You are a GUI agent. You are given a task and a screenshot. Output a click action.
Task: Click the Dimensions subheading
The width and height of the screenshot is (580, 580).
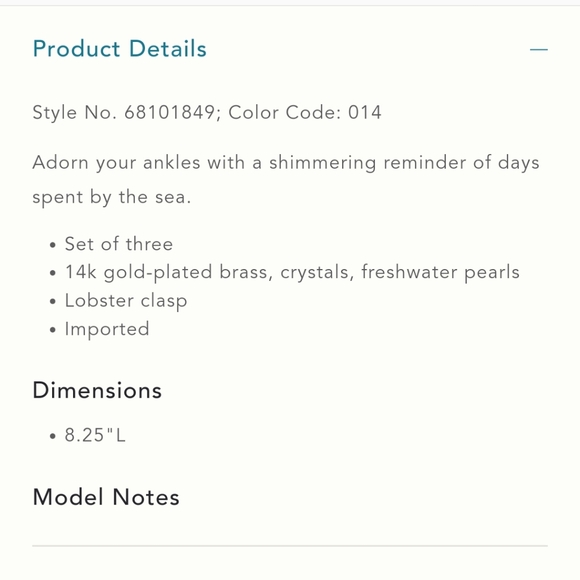(97, 390)
